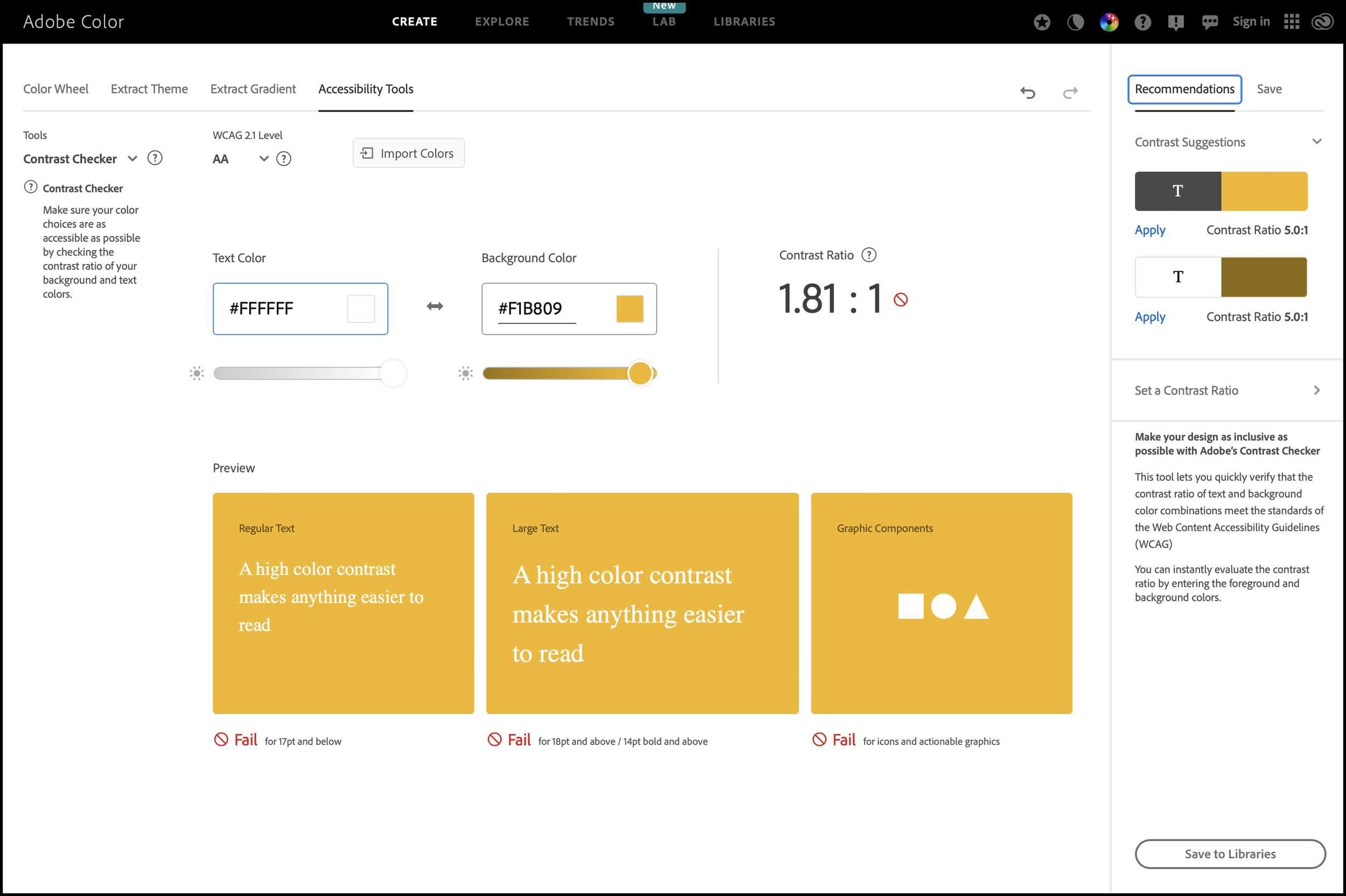Open the EXPLORE menu item
1346x896 pixels.
tap(502, 22)
